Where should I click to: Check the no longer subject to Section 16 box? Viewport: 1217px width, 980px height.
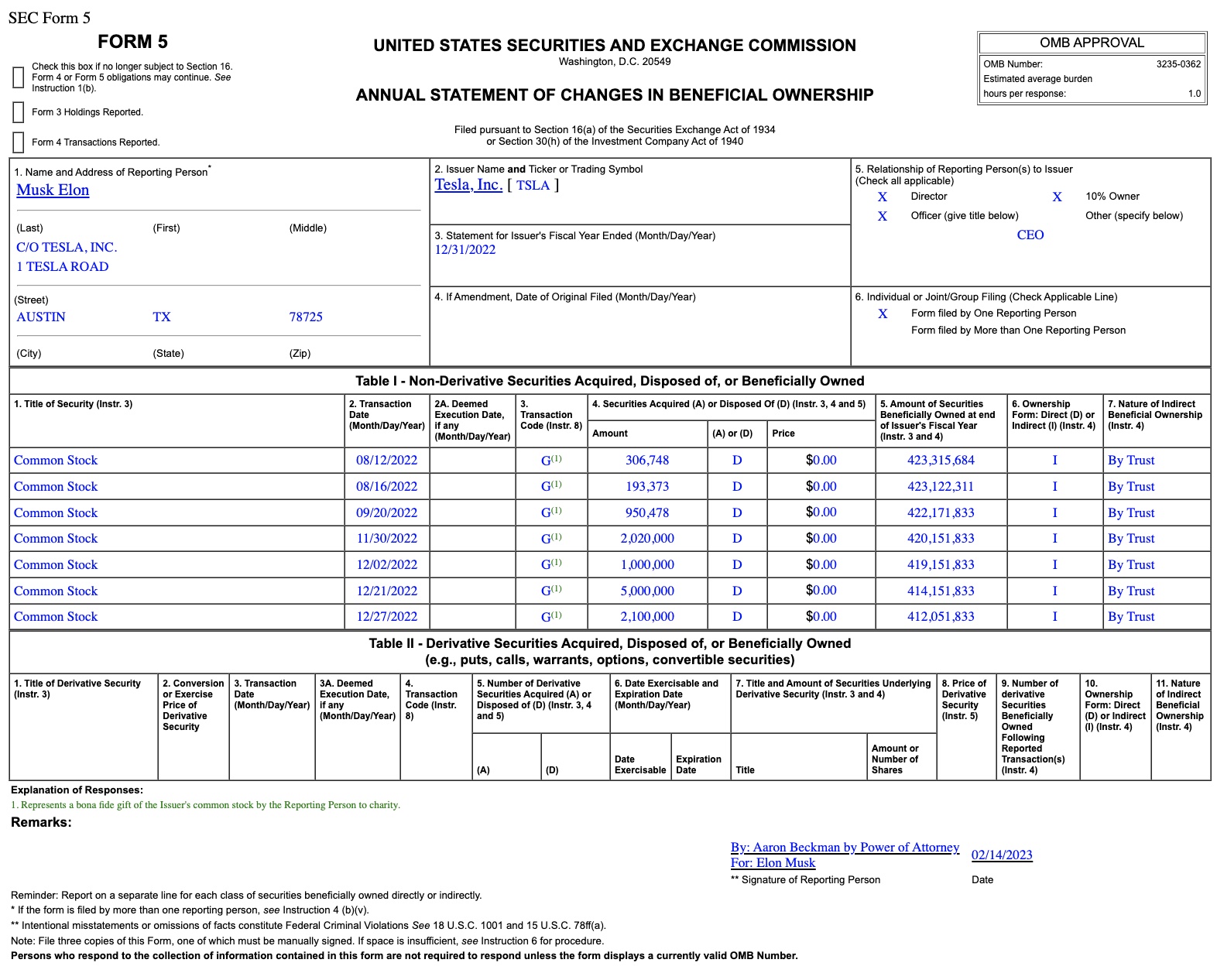pyautogui.click(x=19, y=77)
